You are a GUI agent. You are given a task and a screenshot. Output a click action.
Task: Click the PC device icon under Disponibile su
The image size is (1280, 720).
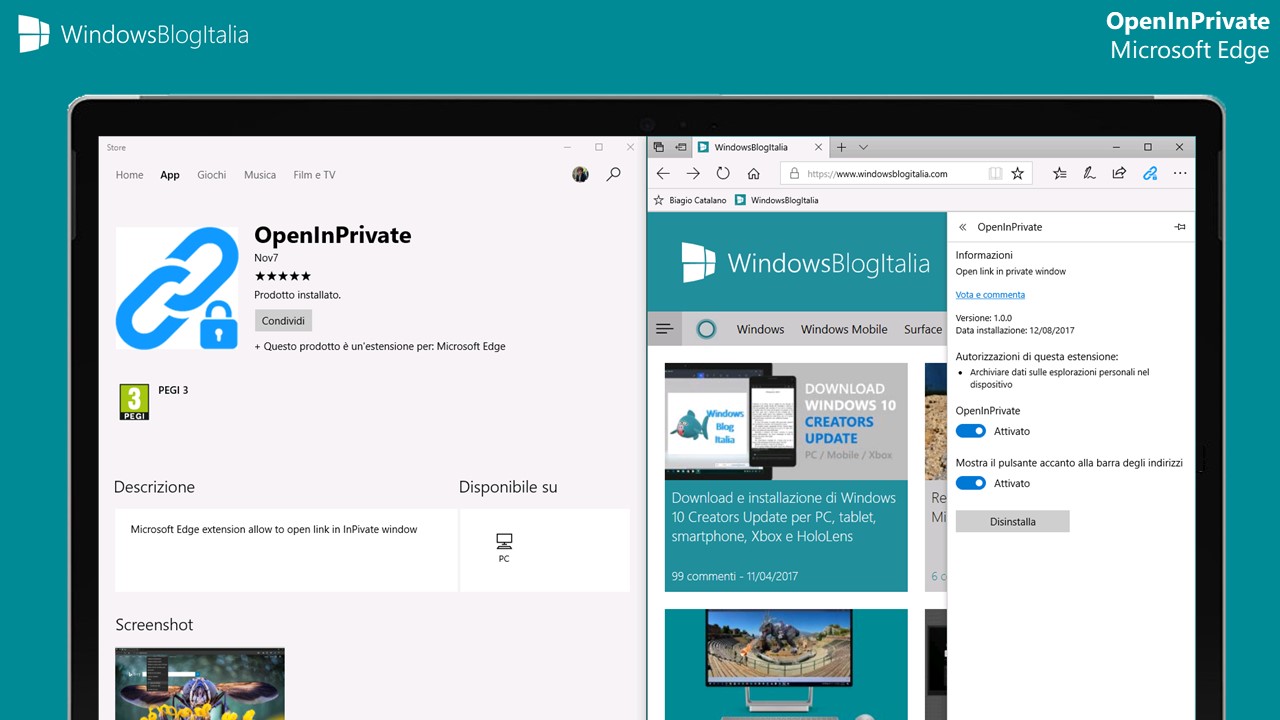pyautogui.click(x=504, y=541)
